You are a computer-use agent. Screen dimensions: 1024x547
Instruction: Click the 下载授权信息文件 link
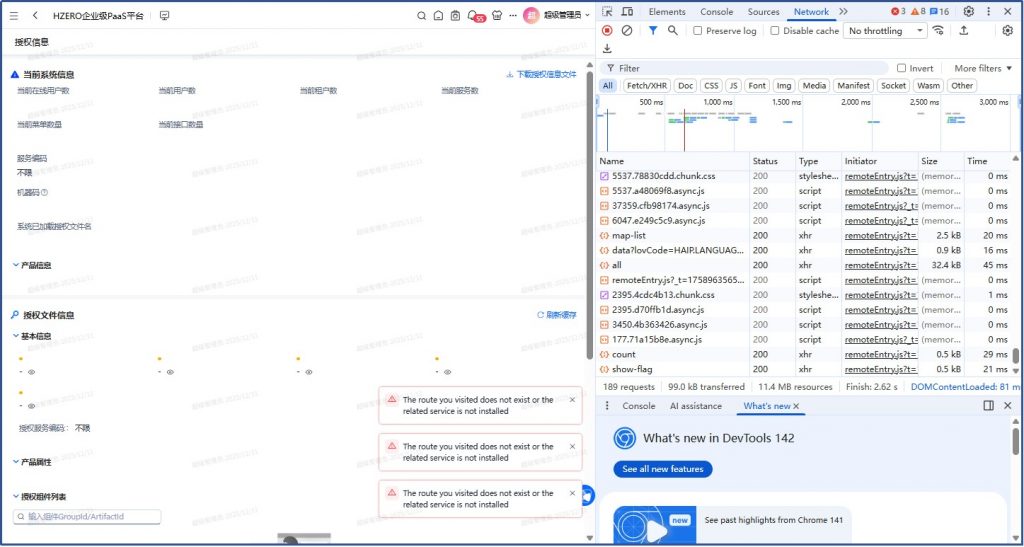coord(541,74)
